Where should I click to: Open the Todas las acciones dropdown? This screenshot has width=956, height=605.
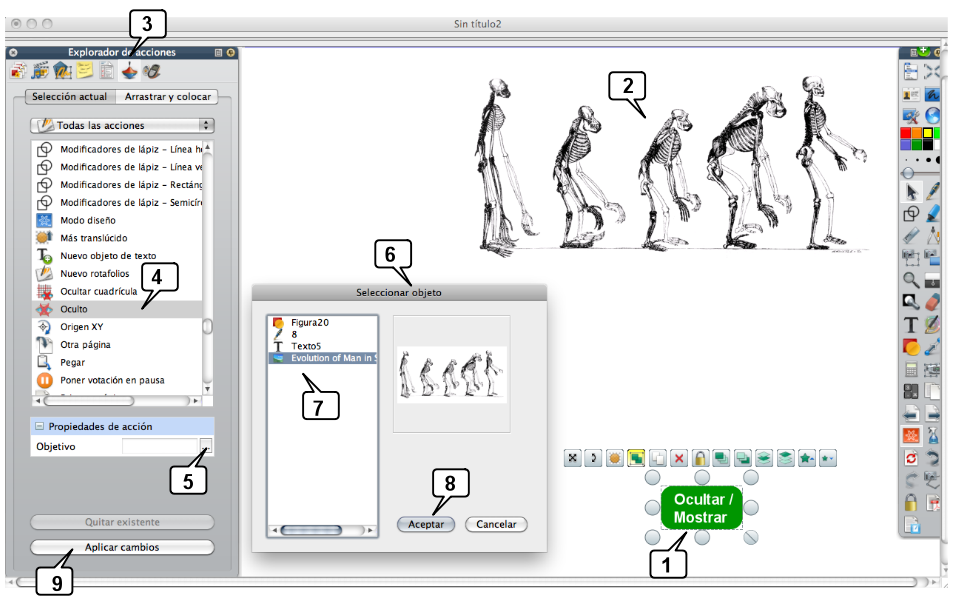122,125
